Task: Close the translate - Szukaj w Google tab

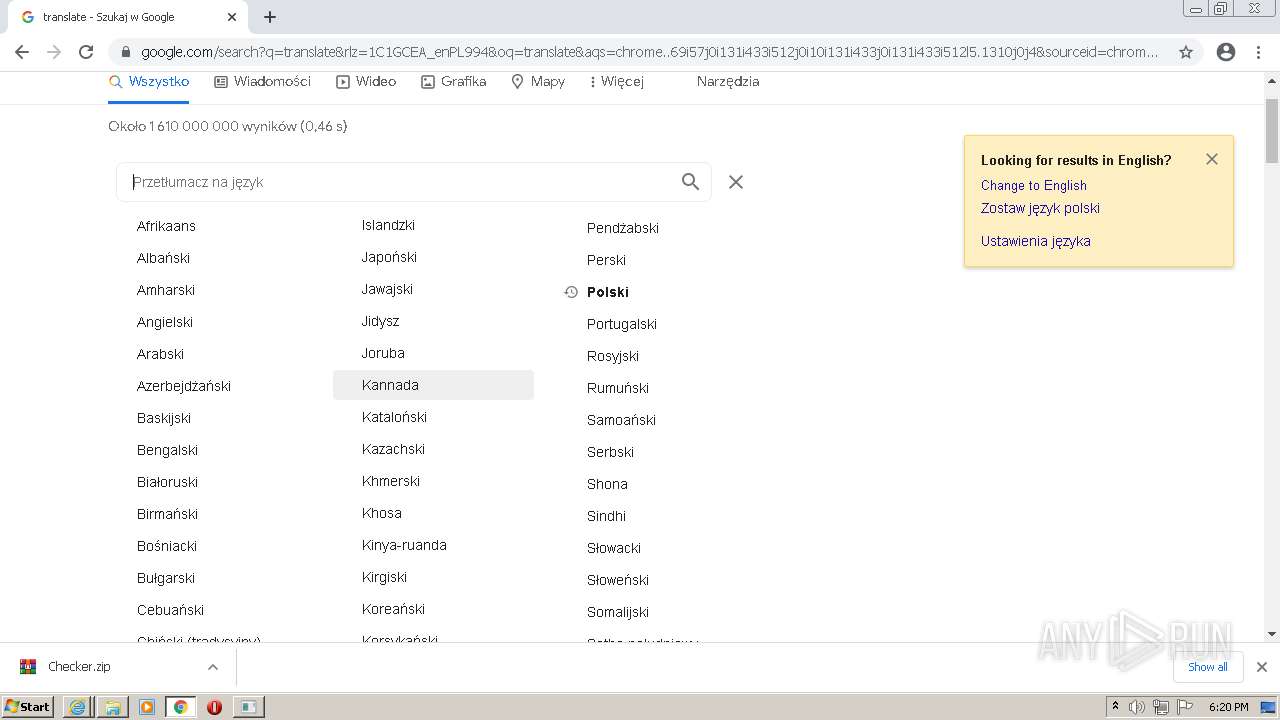Action: (232, 17)
